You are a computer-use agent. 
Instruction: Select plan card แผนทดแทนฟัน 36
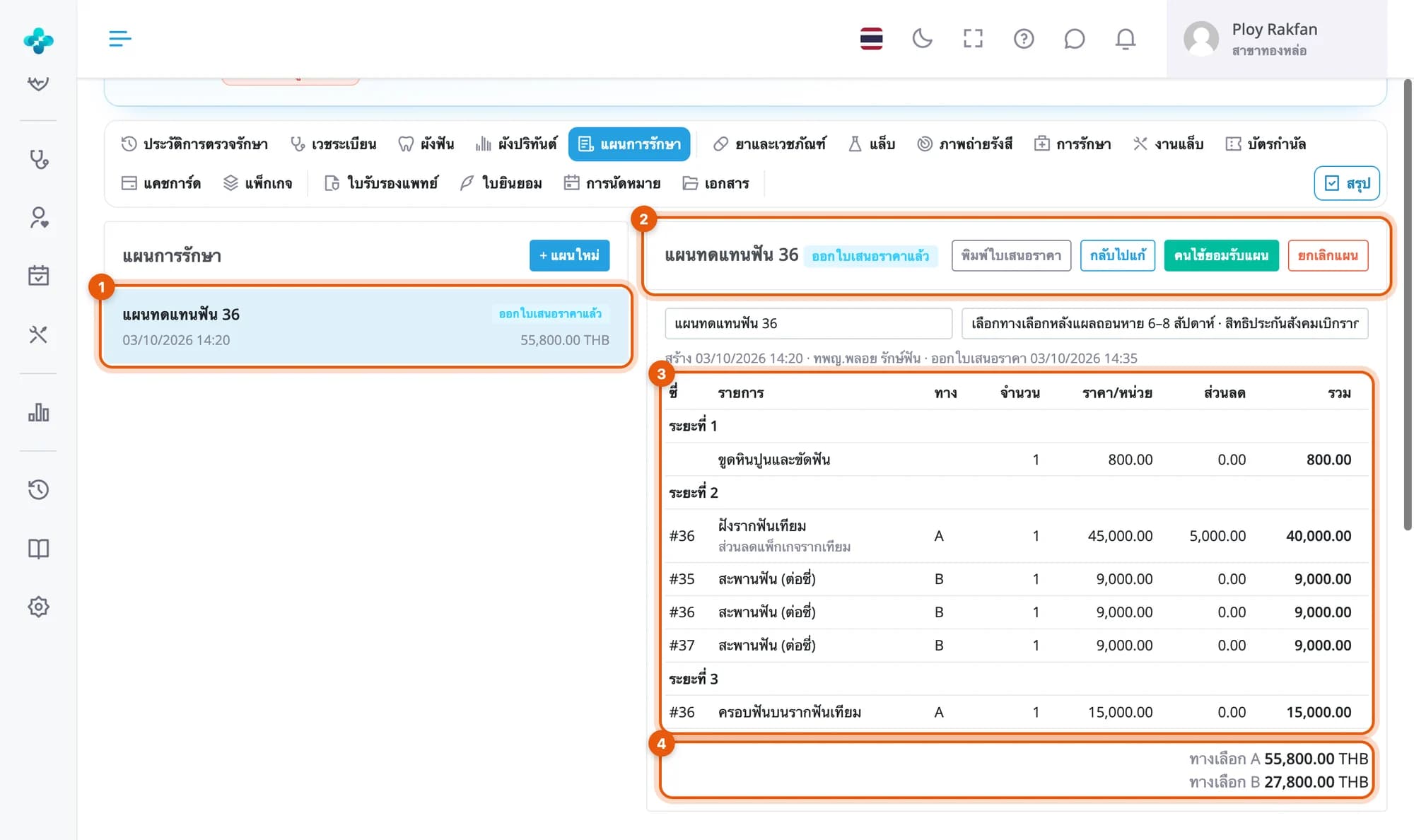pyautogui.click(x=366, y=327)
